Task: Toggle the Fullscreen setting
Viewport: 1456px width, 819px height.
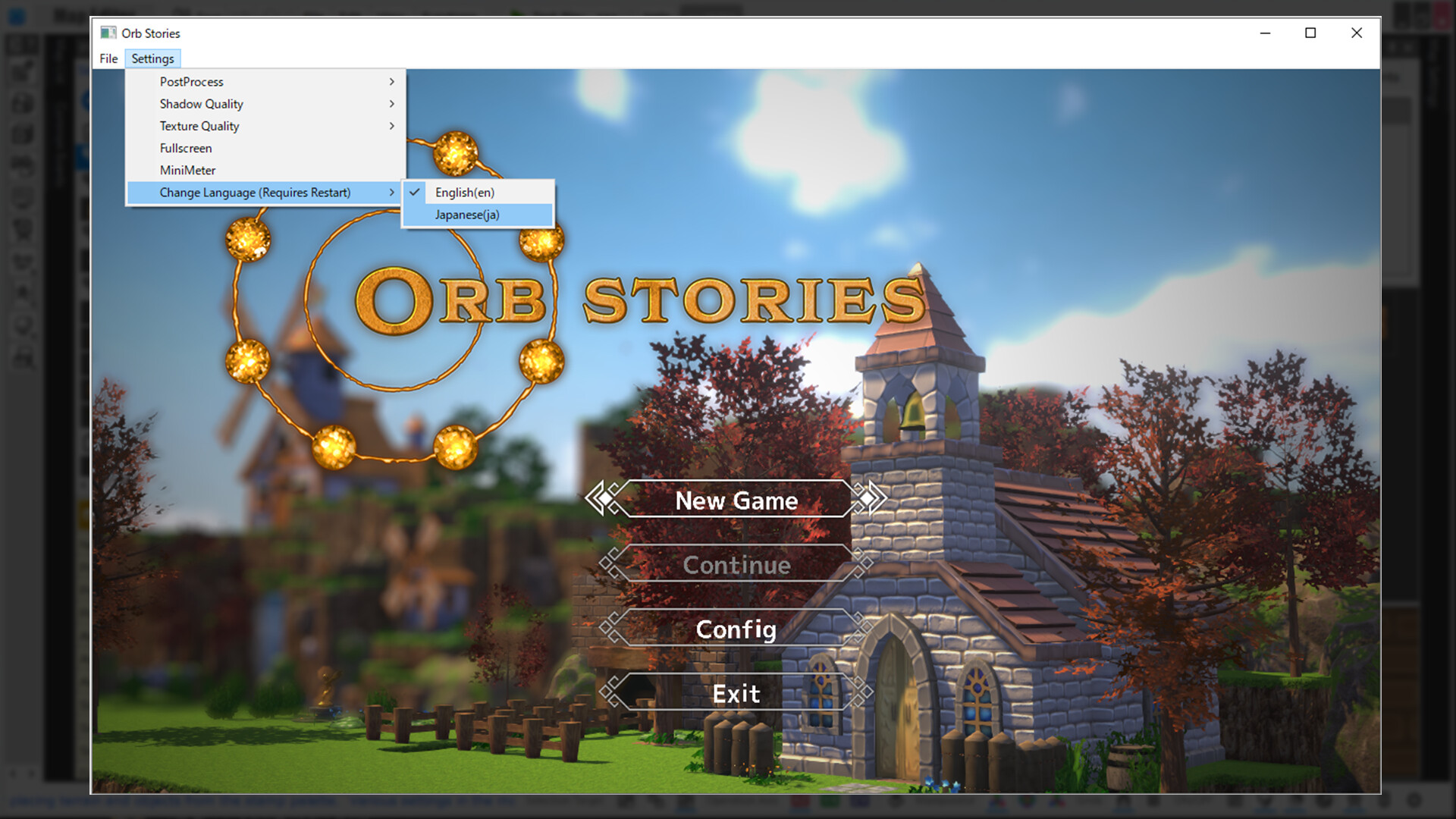Action: click(x=185, y=148)
